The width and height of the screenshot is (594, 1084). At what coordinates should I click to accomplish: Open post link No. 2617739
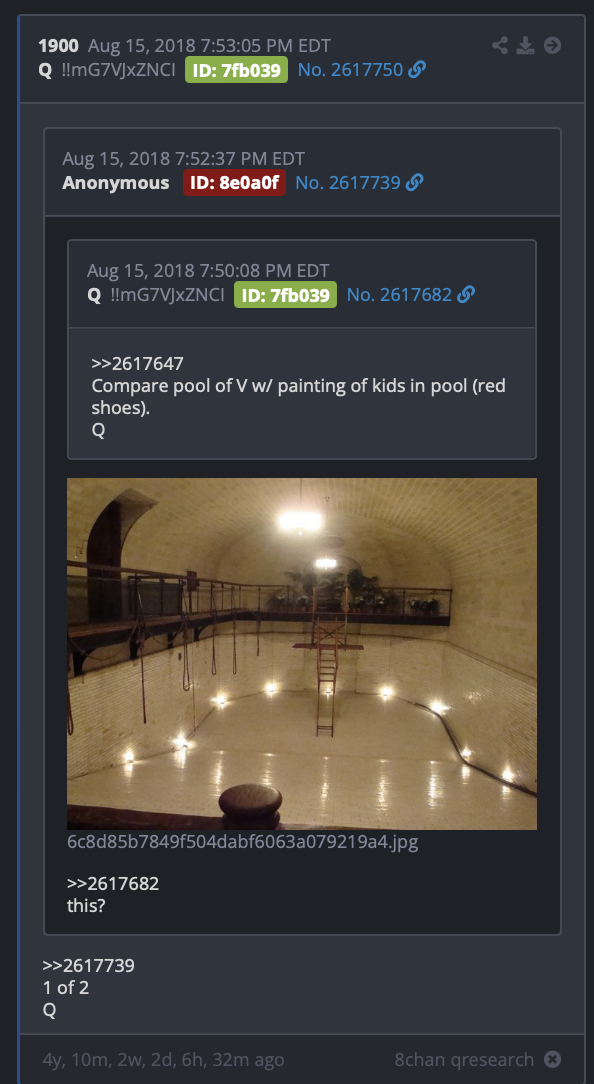point(348,183)
